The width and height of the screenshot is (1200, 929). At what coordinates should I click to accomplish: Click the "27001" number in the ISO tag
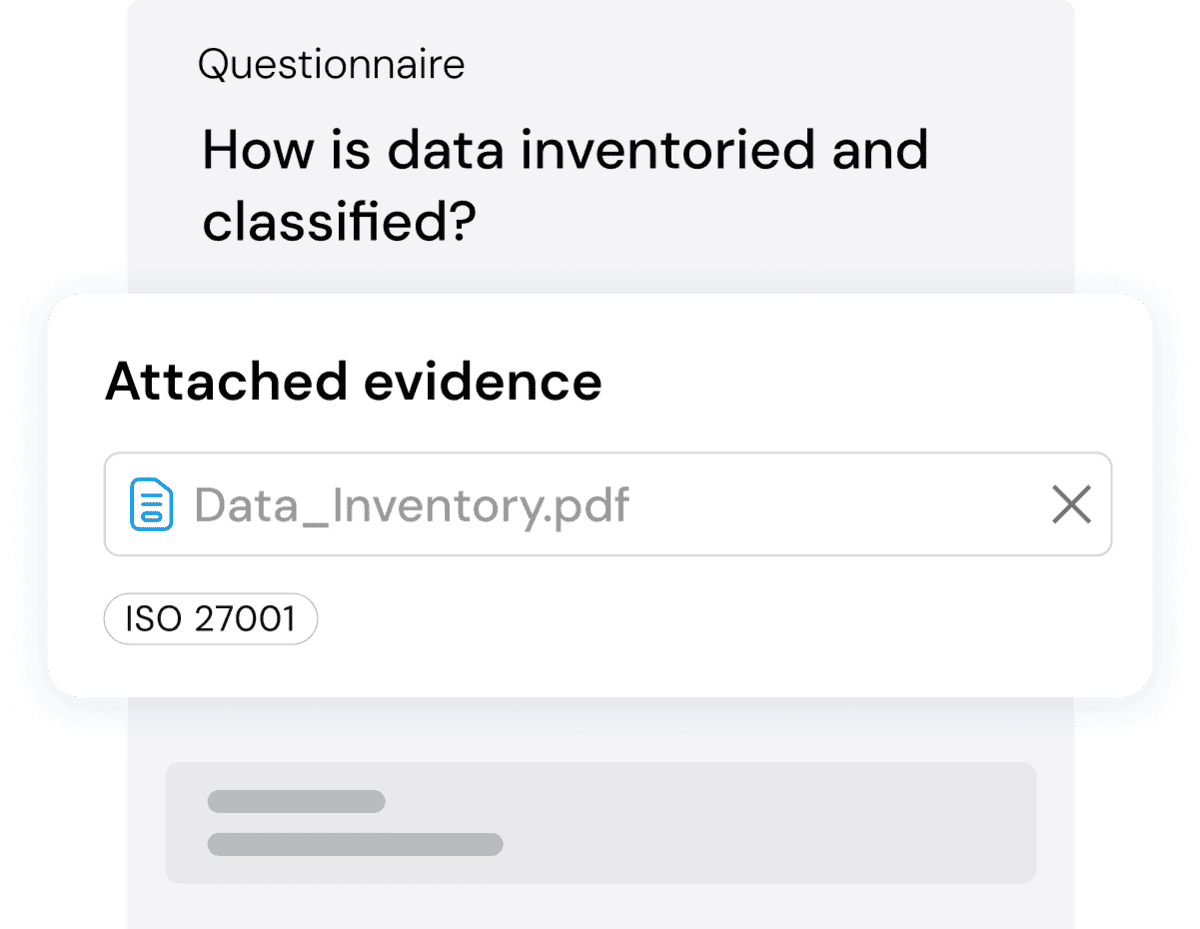pyautogui.click(x=245, y=619)
